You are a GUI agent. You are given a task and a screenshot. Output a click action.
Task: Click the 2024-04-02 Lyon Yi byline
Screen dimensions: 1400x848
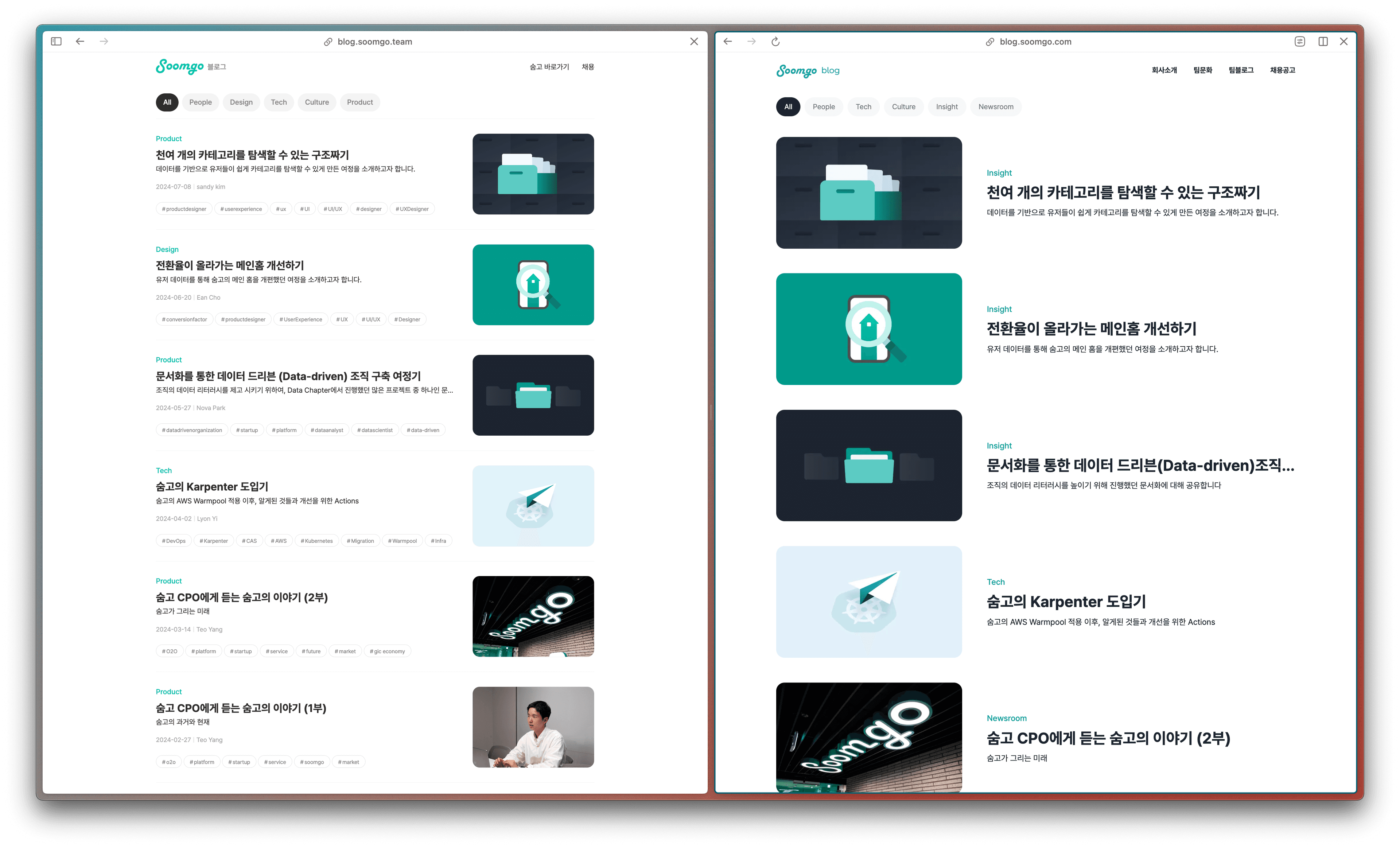coord(186,519)
